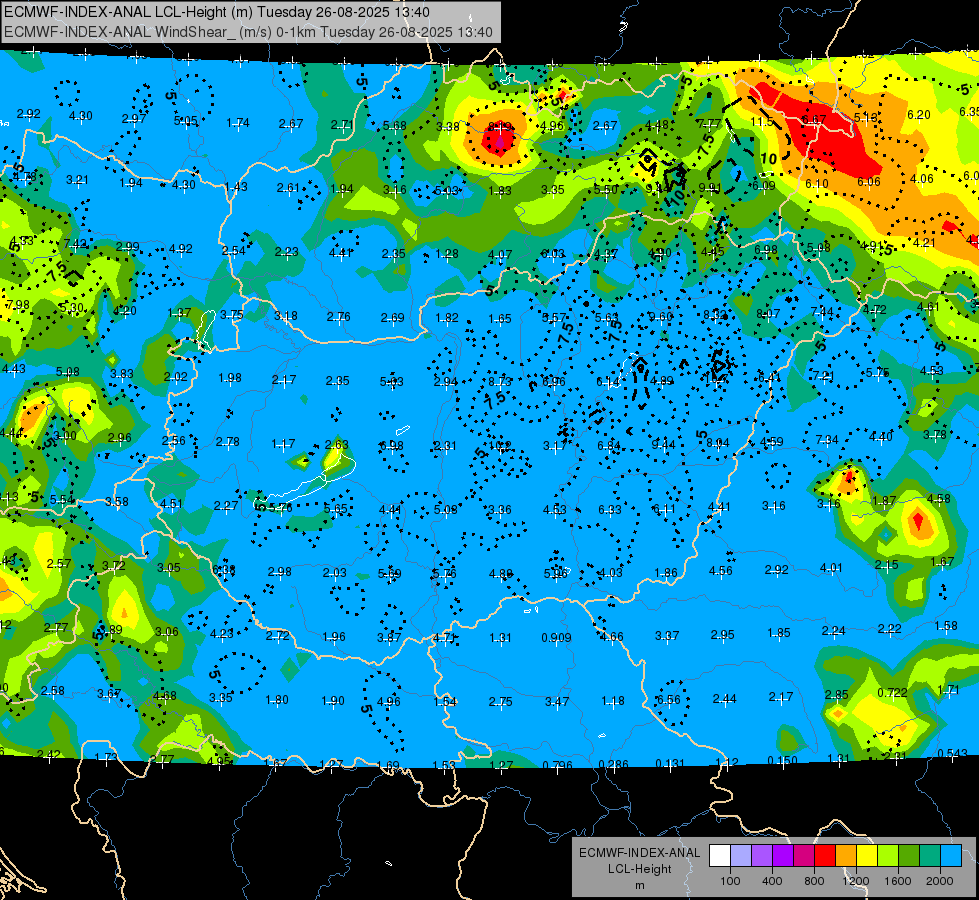Click the sky-blue swatch ending the legend

point(951,856)
